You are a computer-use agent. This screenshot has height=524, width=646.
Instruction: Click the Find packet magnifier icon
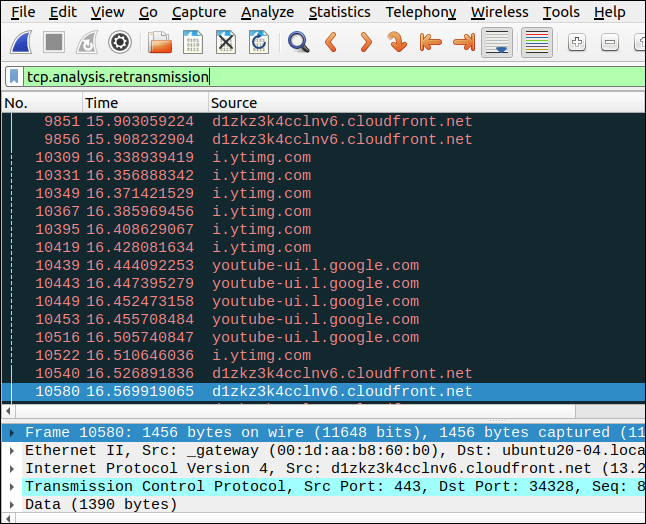click(x=298, y=43)
